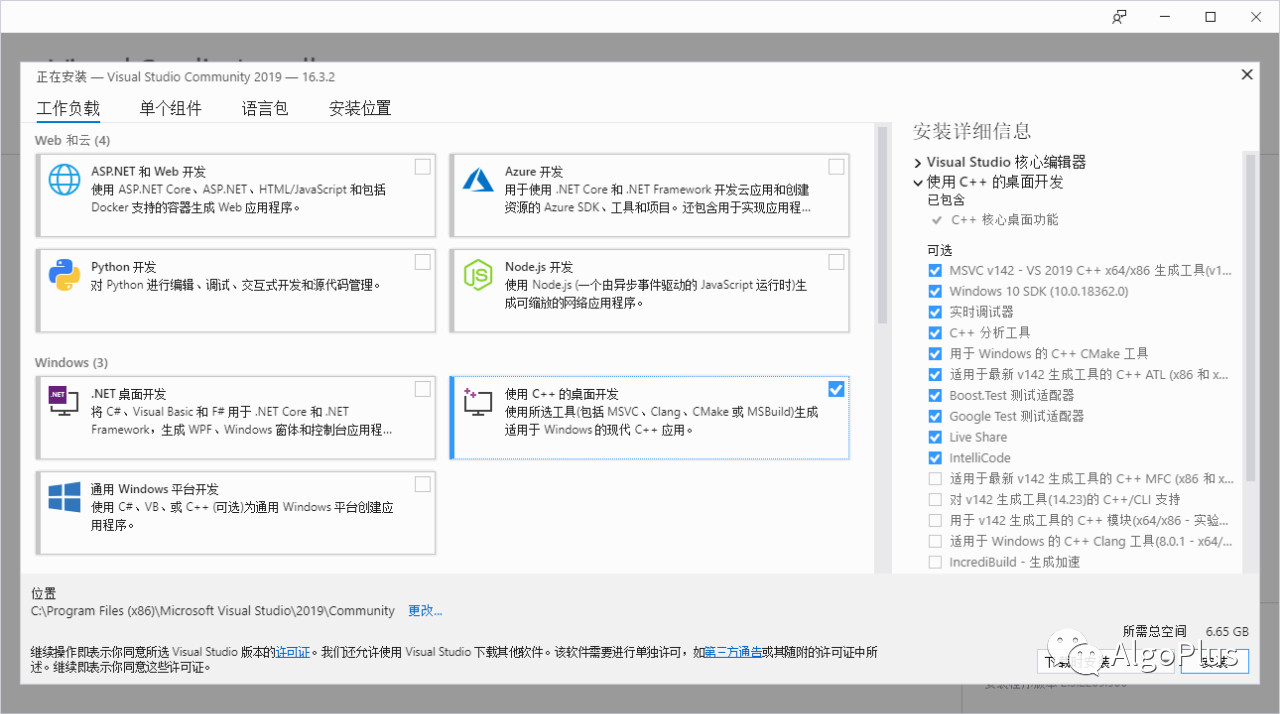Collapse the 使用 C++ 的桌面开发 section
The height and width of the screenshot is (714, 1280).
pyautogui.click(x=917, y=182)
